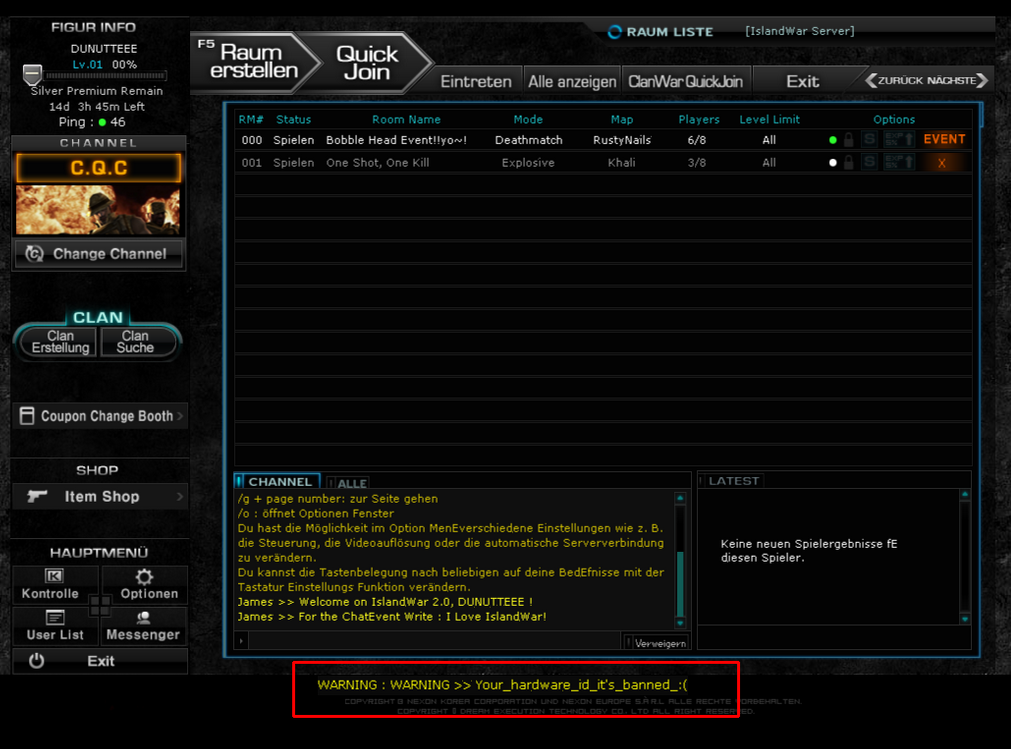Open the Item Shop
The image size is (1011, 749).
100,496
